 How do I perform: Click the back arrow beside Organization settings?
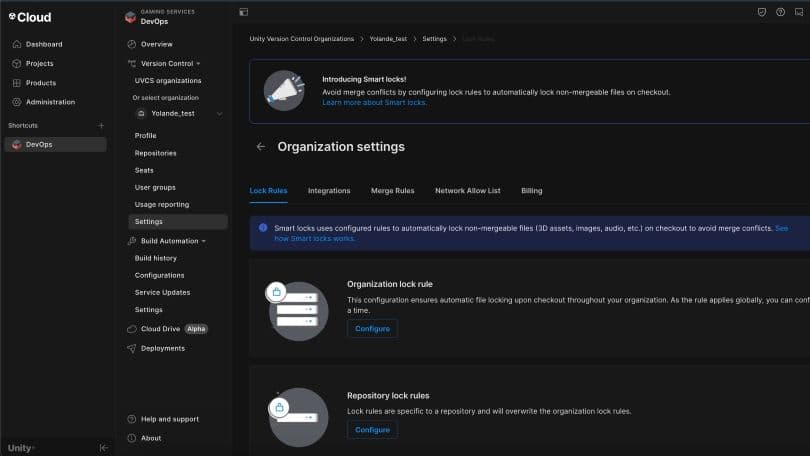pos(261,147)
